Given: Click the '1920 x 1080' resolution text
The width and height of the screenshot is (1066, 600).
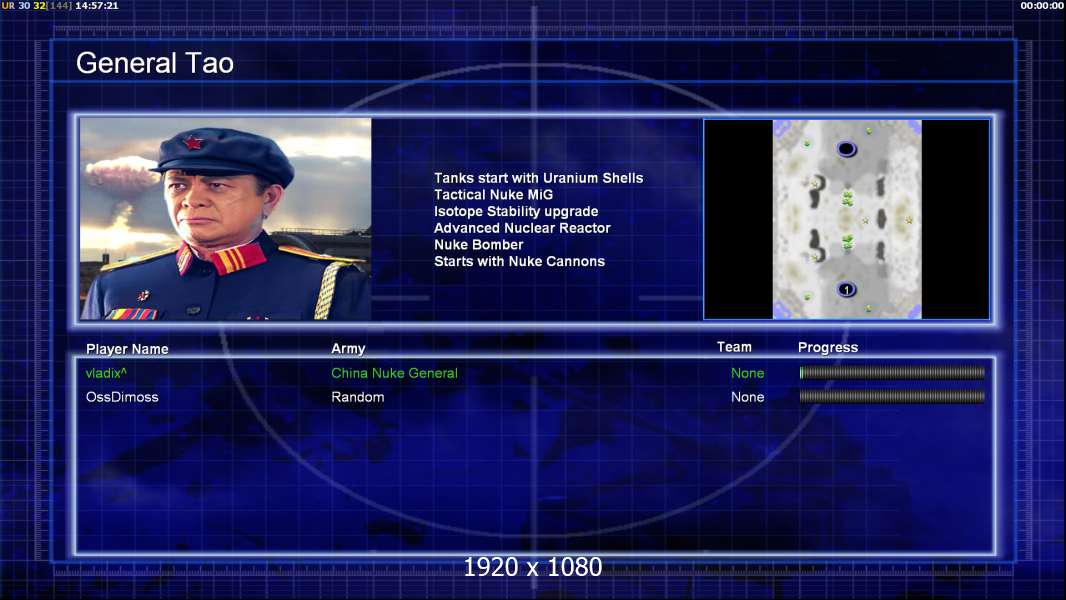Looking at the screenshot, I should point(532,567).
